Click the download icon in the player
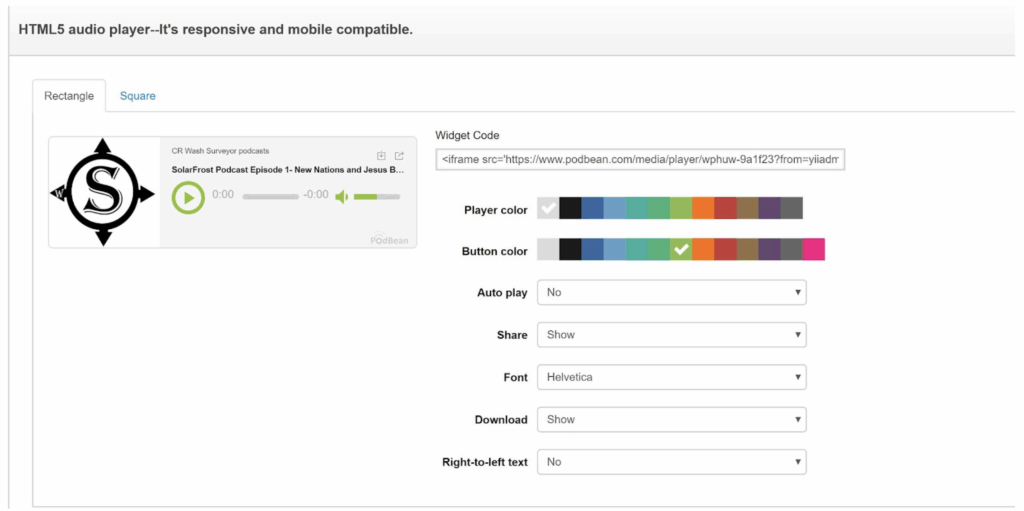The width and height of the screenshot is (1024, 511). 381,156
